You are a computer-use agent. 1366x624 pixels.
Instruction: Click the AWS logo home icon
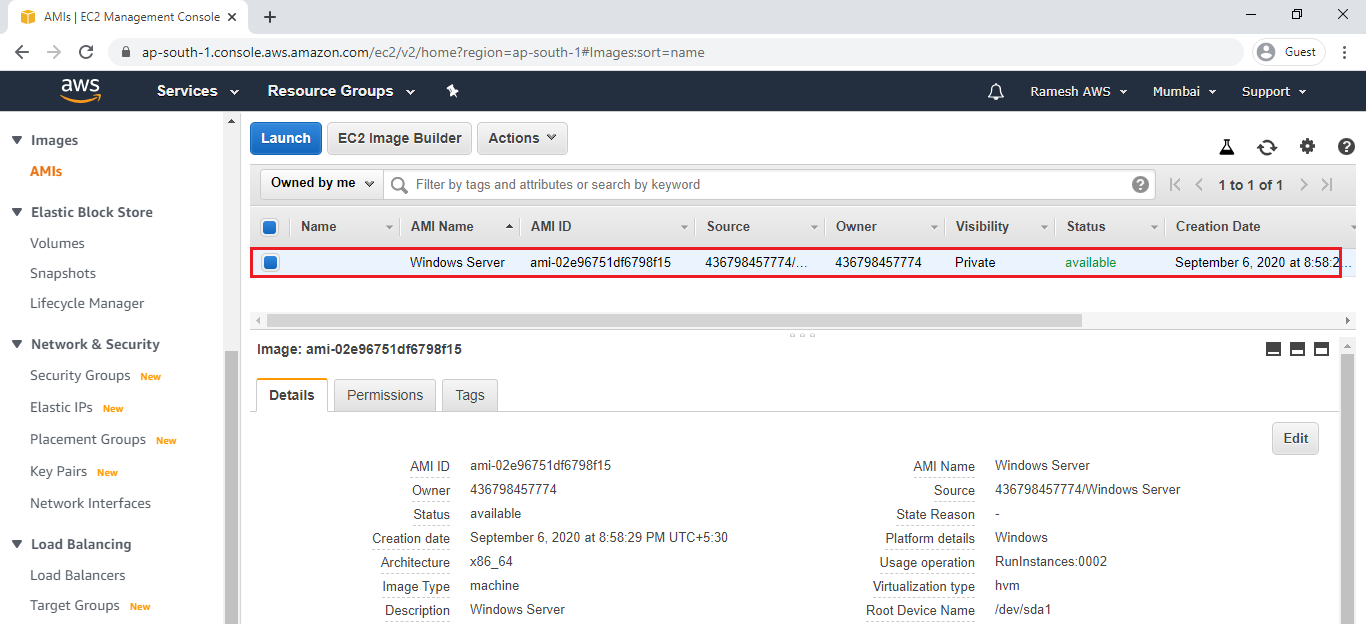click(x=81, y=91)
